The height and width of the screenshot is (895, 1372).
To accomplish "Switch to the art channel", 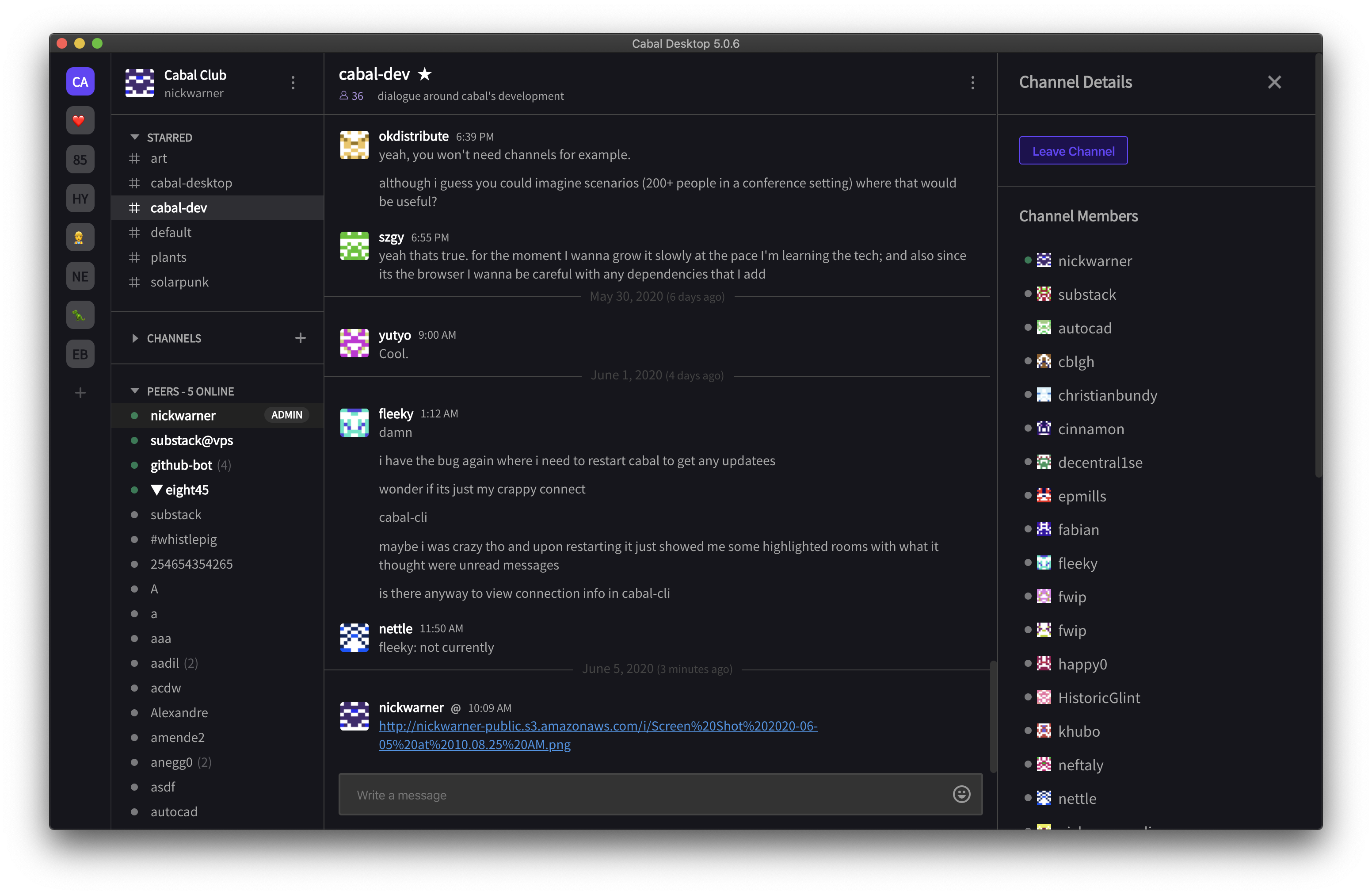I will (158, 158).
